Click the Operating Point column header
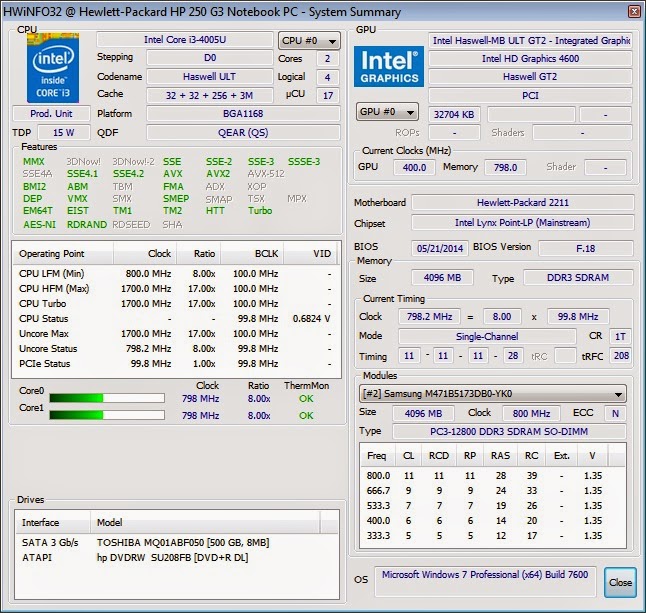 click(63, 254)
